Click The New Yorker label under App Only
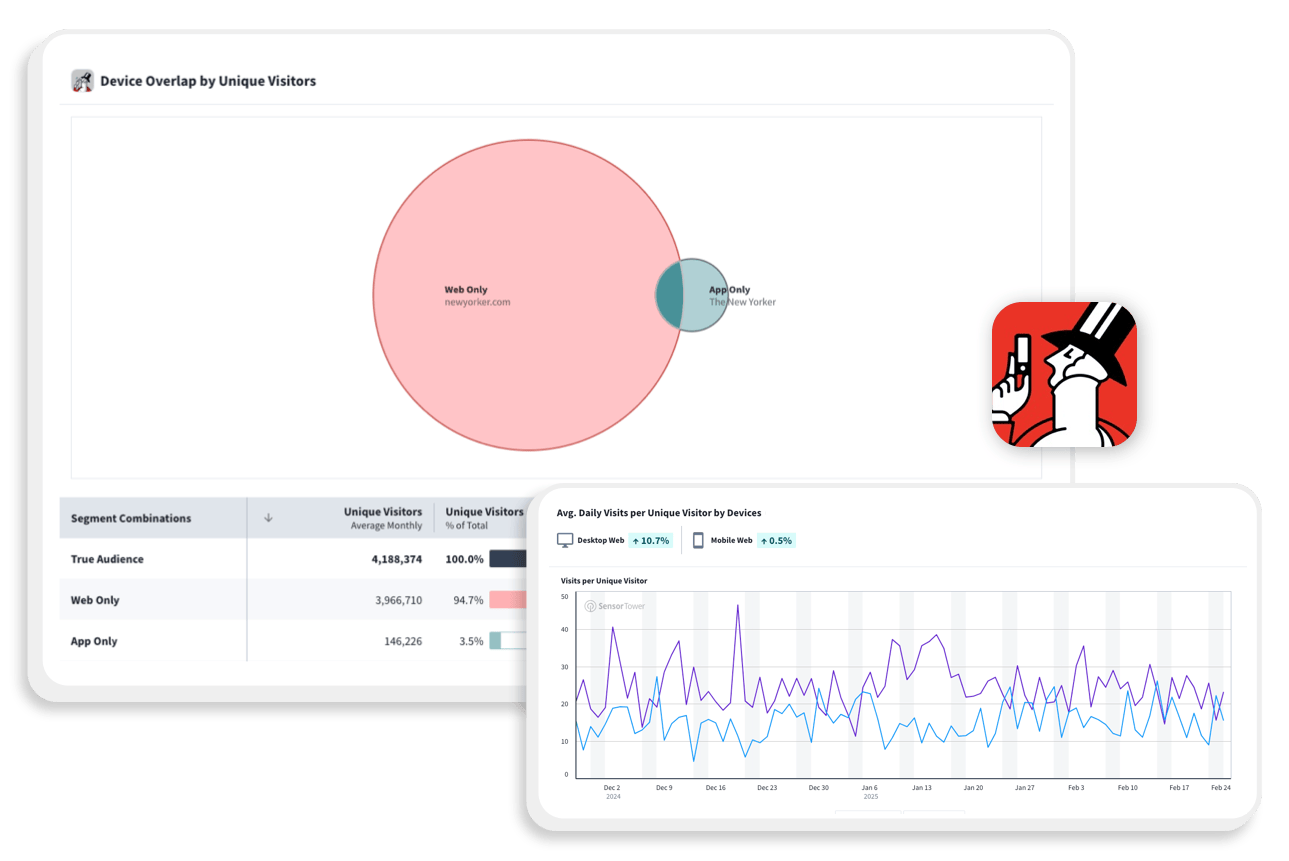The image size is (1289, 861). 742,302
